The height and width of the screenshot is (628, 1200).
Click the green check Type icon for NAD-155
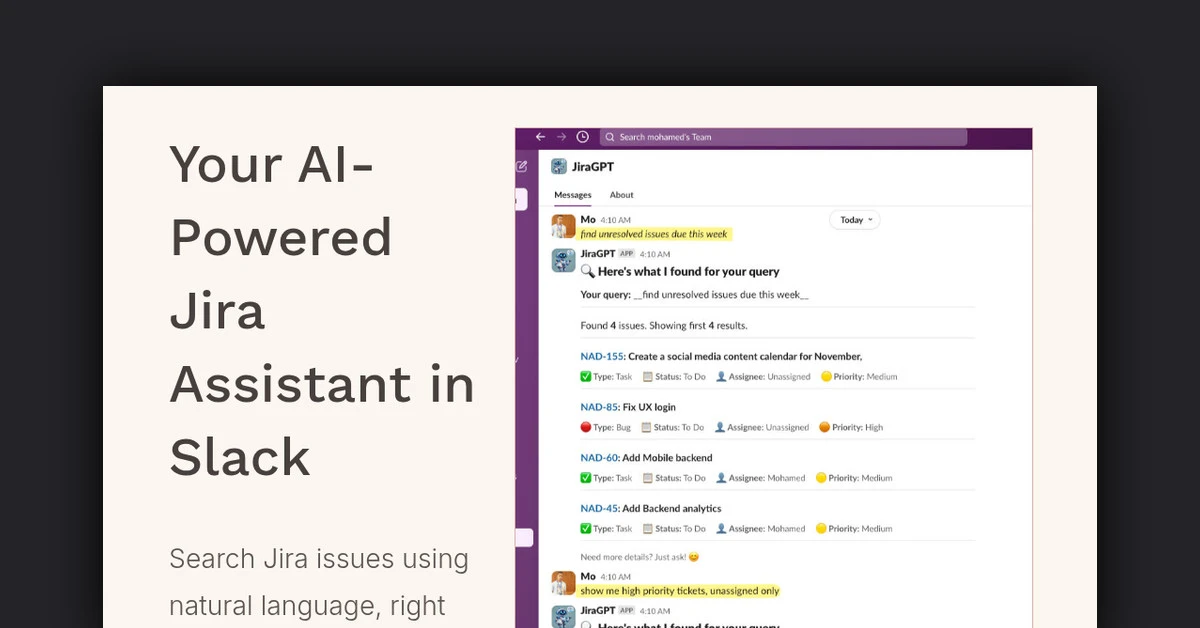[586, 377]
